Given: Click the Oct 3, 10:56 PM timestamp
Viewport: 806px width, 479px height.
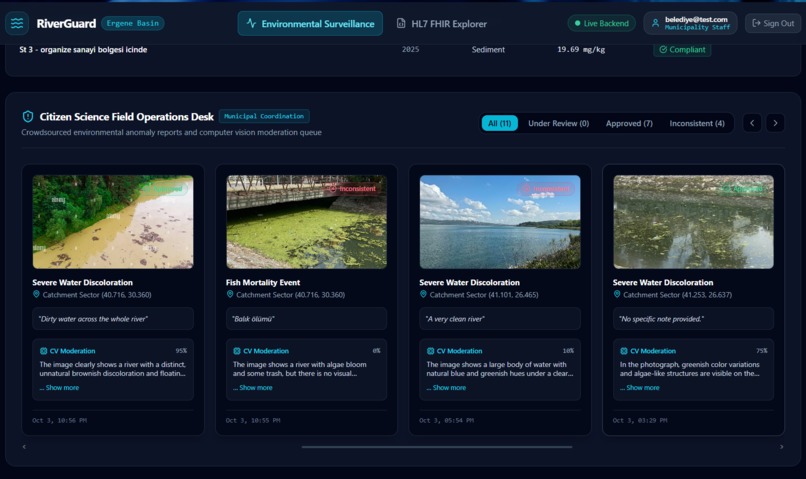Looking at the screenshot, I should 59,420.
